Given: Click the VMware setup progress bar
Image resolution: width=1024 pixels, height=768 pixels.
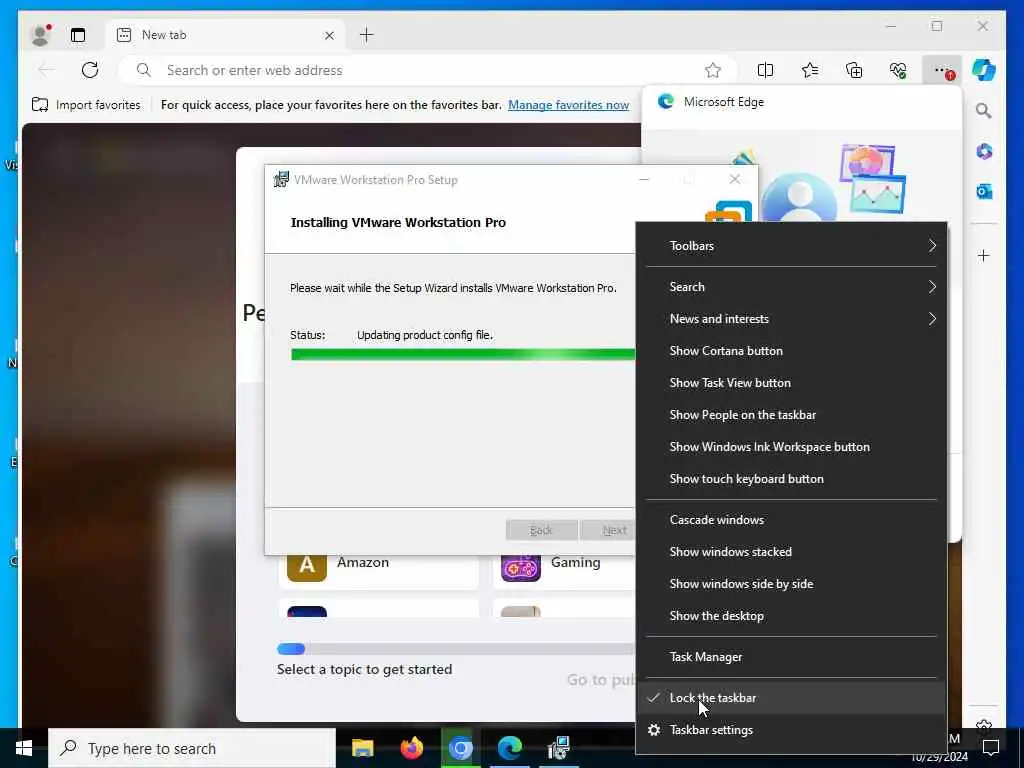Looking at the screenshot, I should click(463, 354).
